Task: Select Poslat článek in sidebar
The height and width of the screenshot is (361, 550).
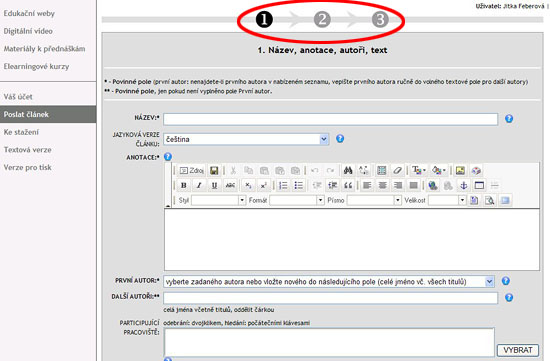Action: (x=48, y=114)
